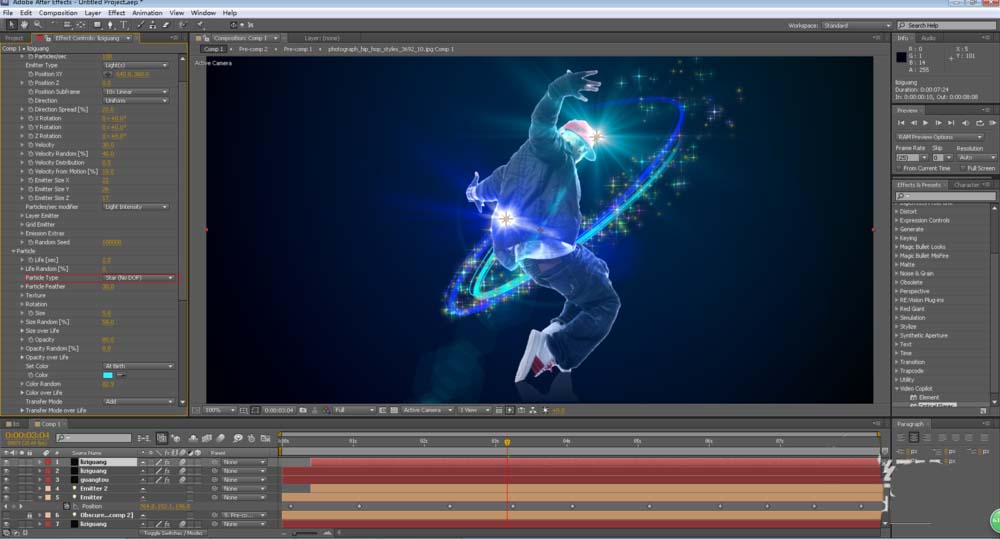Viewport: 1000px width, 539px height.
Task: Click the timeline current time 0:00:03:04
Action: point(27,435)
